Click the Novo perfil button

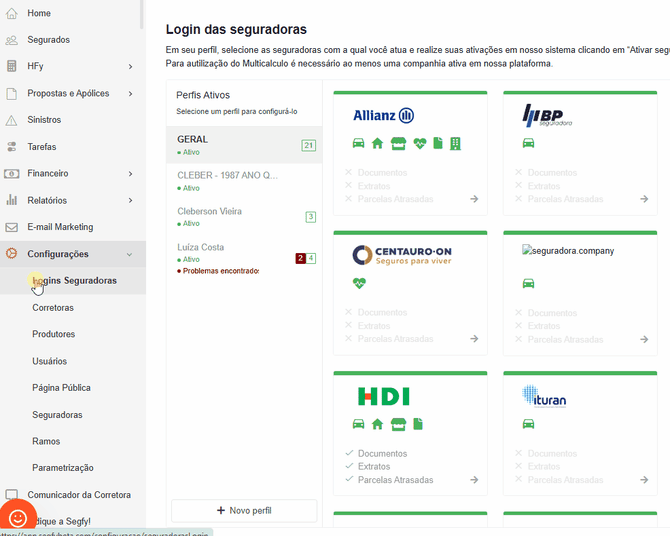point(244,511)
